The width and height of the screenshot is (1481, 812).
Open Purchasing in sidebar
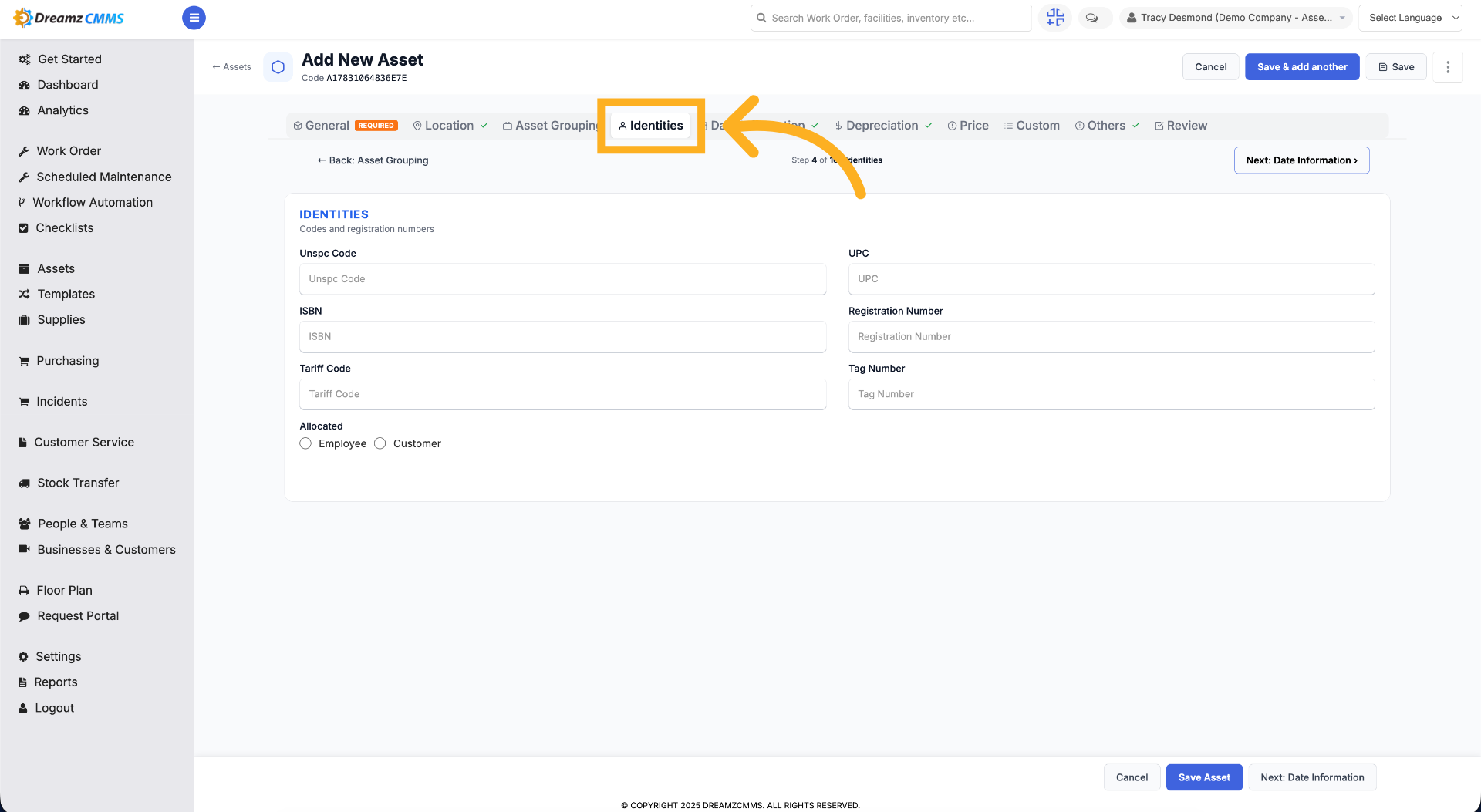point(59,361)
